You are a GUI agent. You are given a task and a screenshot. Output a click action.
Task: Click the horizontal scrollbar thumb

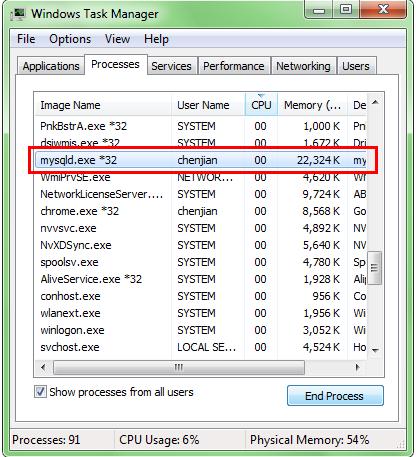click(x=179, y=367)
